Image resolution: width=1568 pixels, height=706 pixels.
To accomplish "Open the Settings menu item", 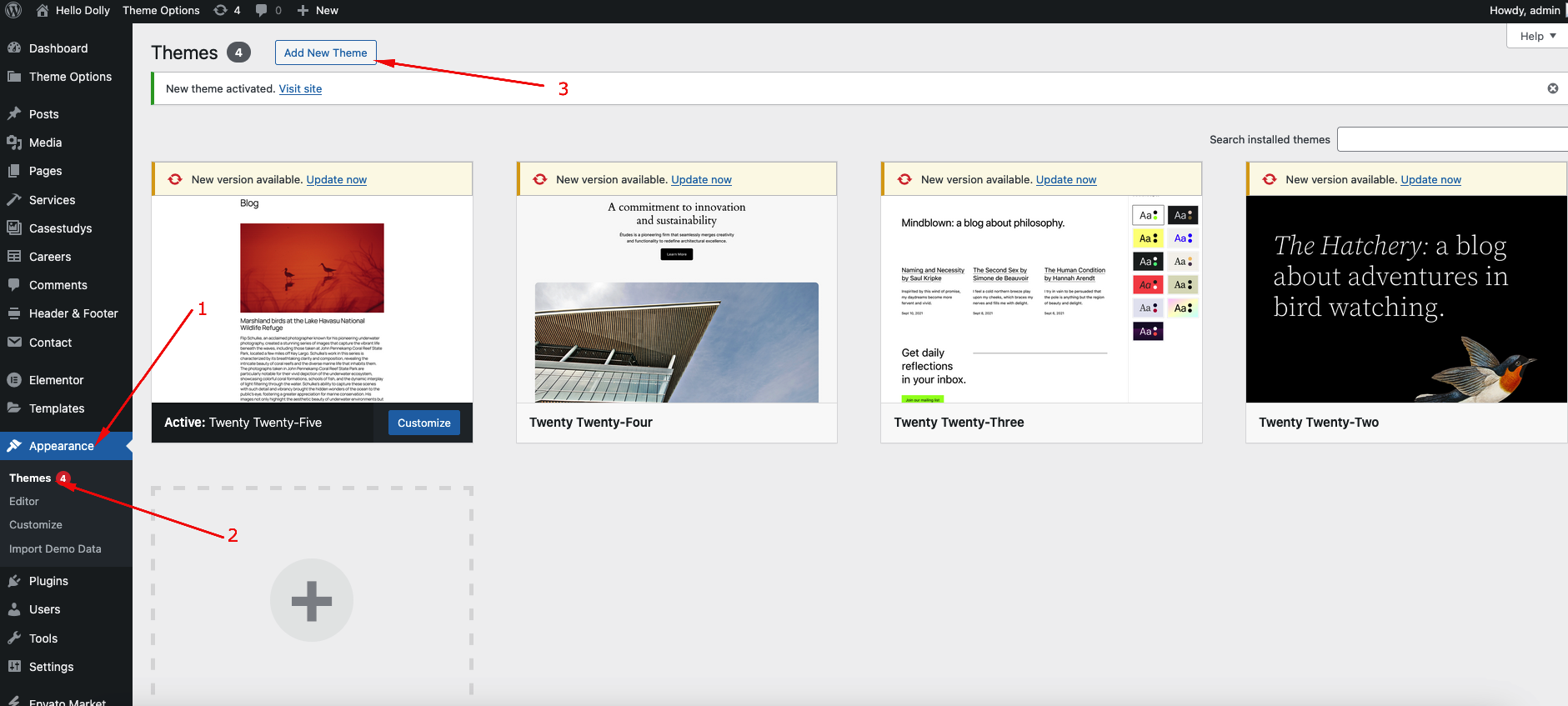I will pos(51,667).
